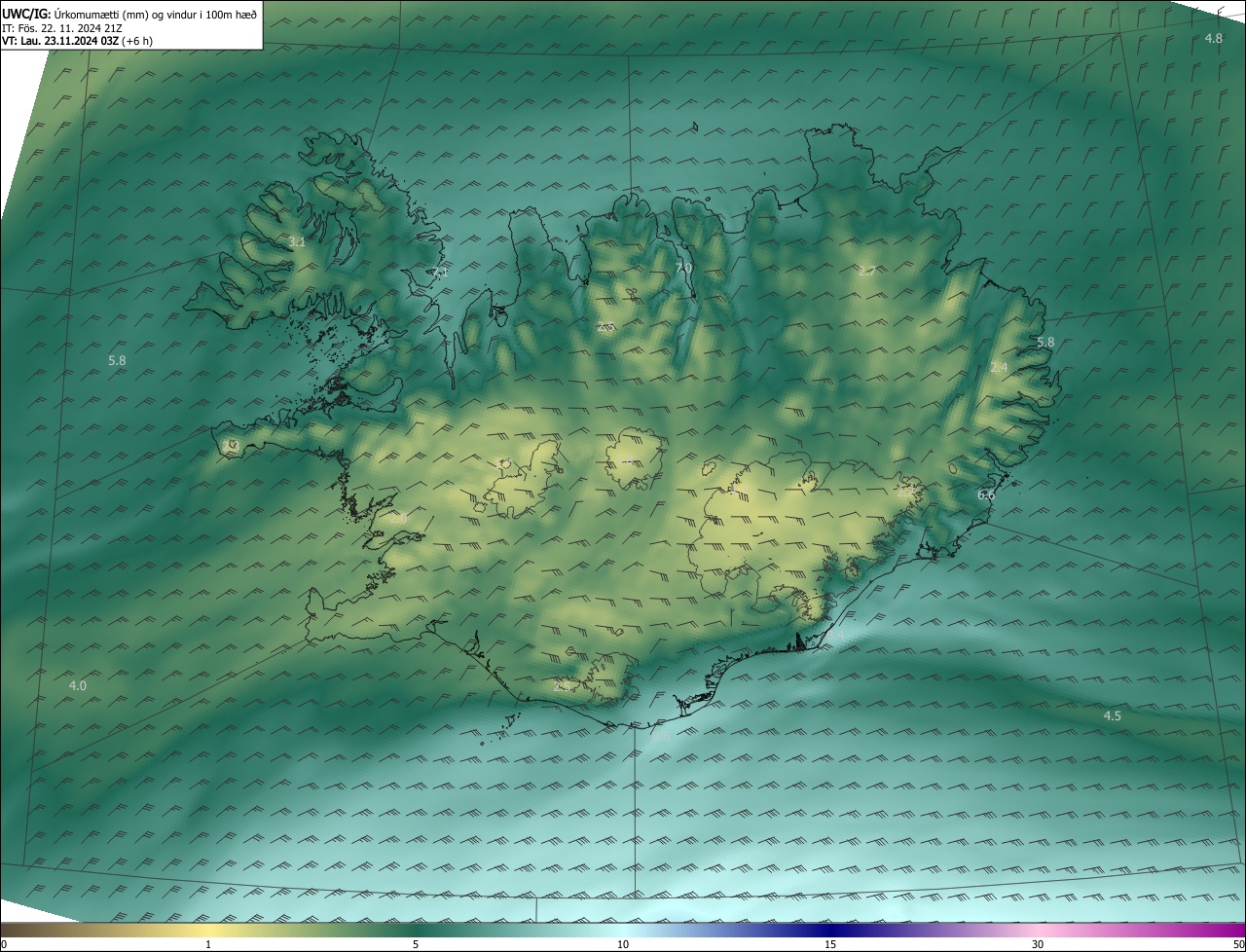
Task: Click the 2.7 value in the northeast
Action: (x=866, y=271)
